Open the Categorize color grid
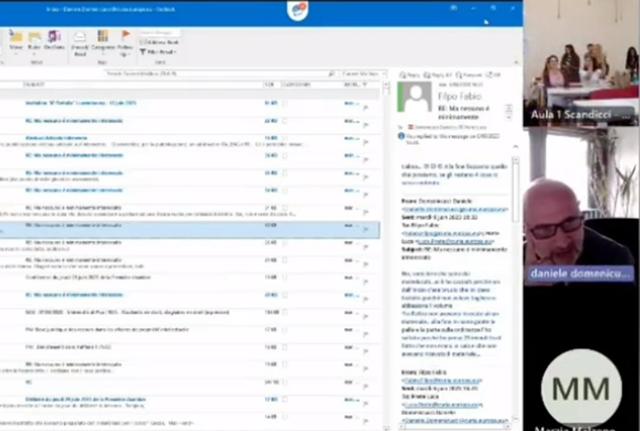This screenshot has height=431, width=640. [103, 41]
